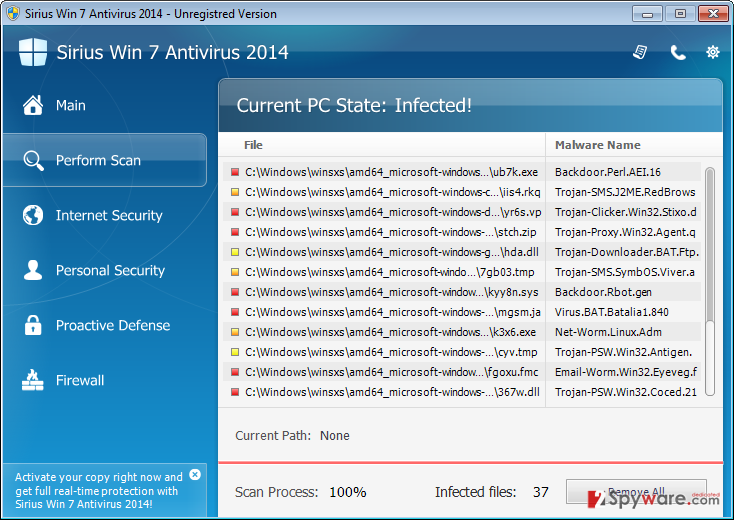
Task: Click the Email-Worm.Win32.Eyeveg.f malware name
Action: (625, 372)
